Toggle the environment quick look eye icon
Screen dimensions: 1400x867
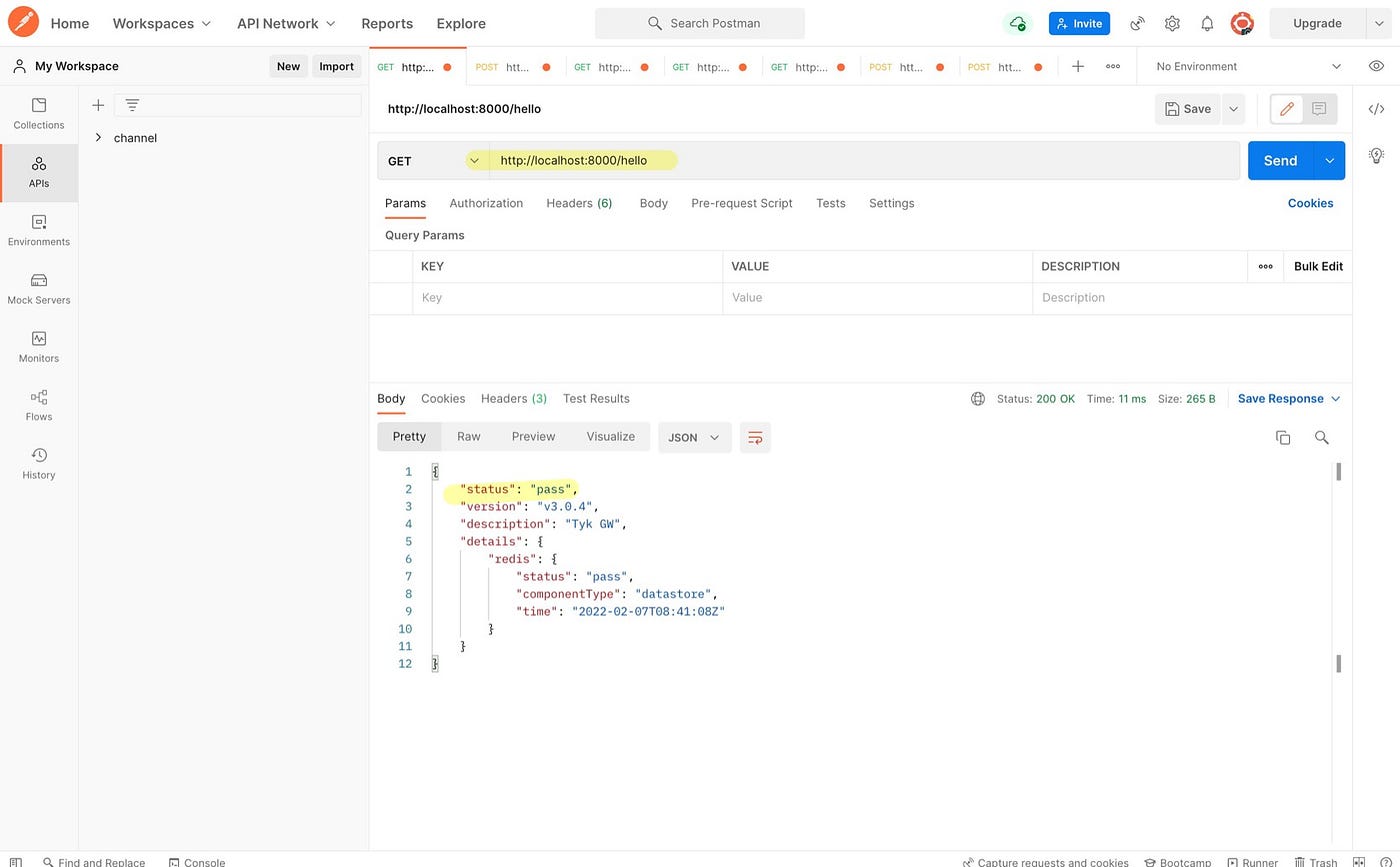pyautogui.click(x=1376, y=66)
